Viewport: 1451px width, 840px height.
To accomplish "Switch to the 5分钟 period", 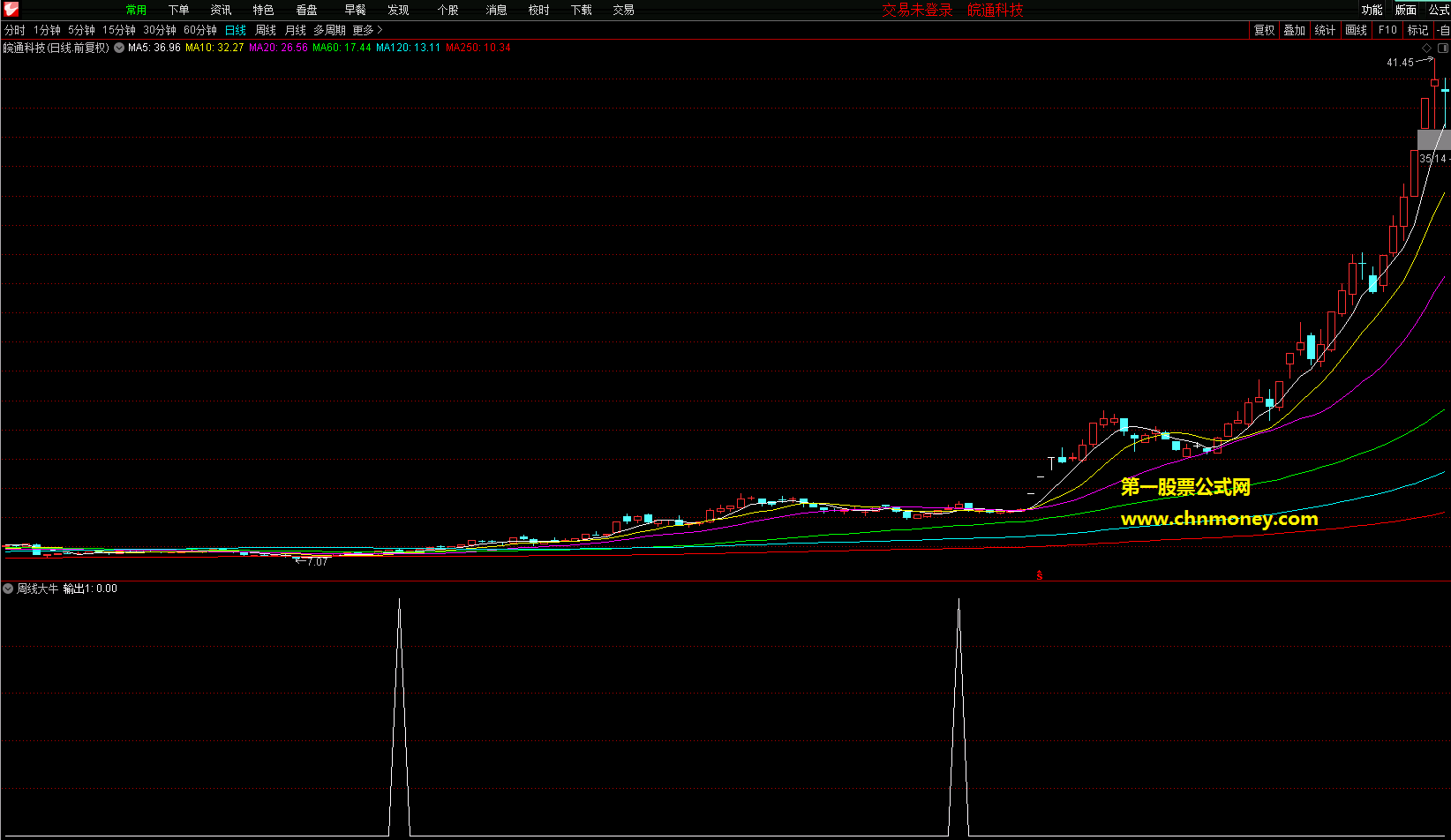I will coord(81,30).
